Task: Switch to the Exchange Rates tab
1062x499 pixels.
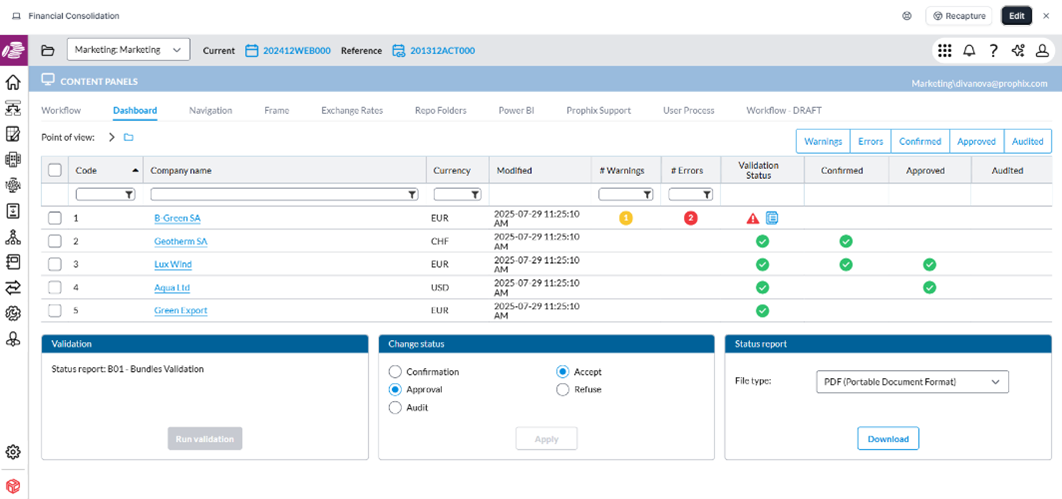Action: (351, 110)
